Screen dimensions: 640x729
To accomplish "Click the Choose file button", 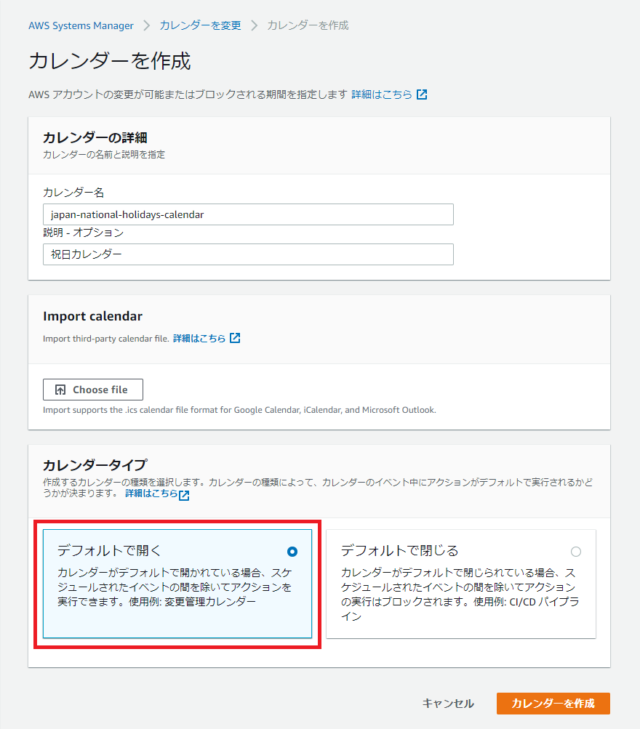I will point(93,390).
